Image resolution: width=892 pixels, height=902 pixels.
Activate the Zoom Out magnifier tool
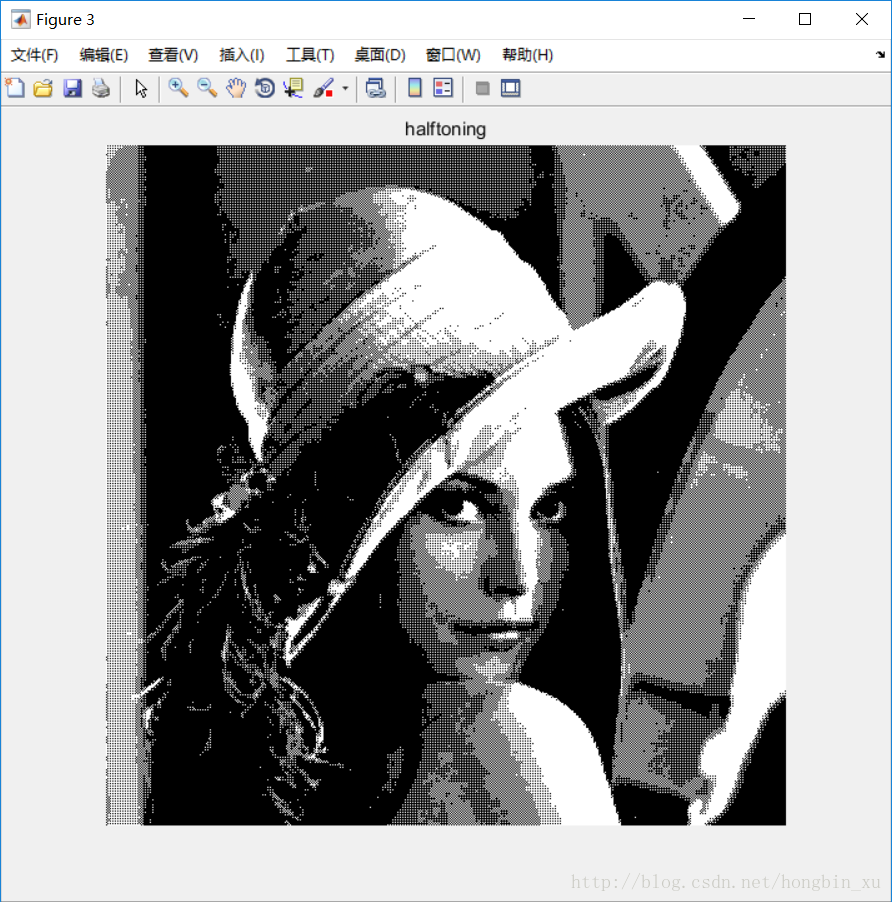[x=207, y=88]
